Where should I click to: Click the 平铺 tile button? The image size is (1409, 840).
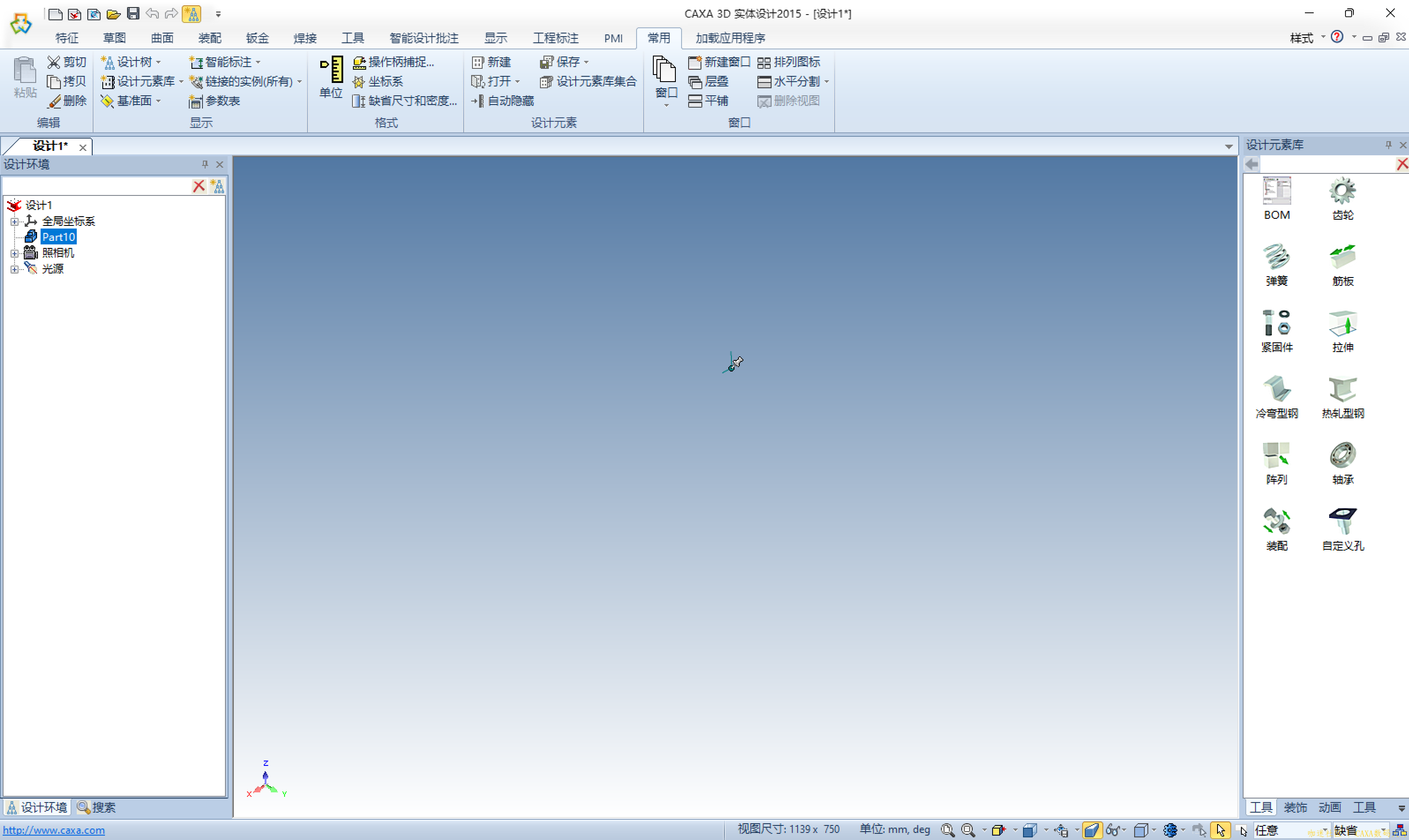click(708, 101)
